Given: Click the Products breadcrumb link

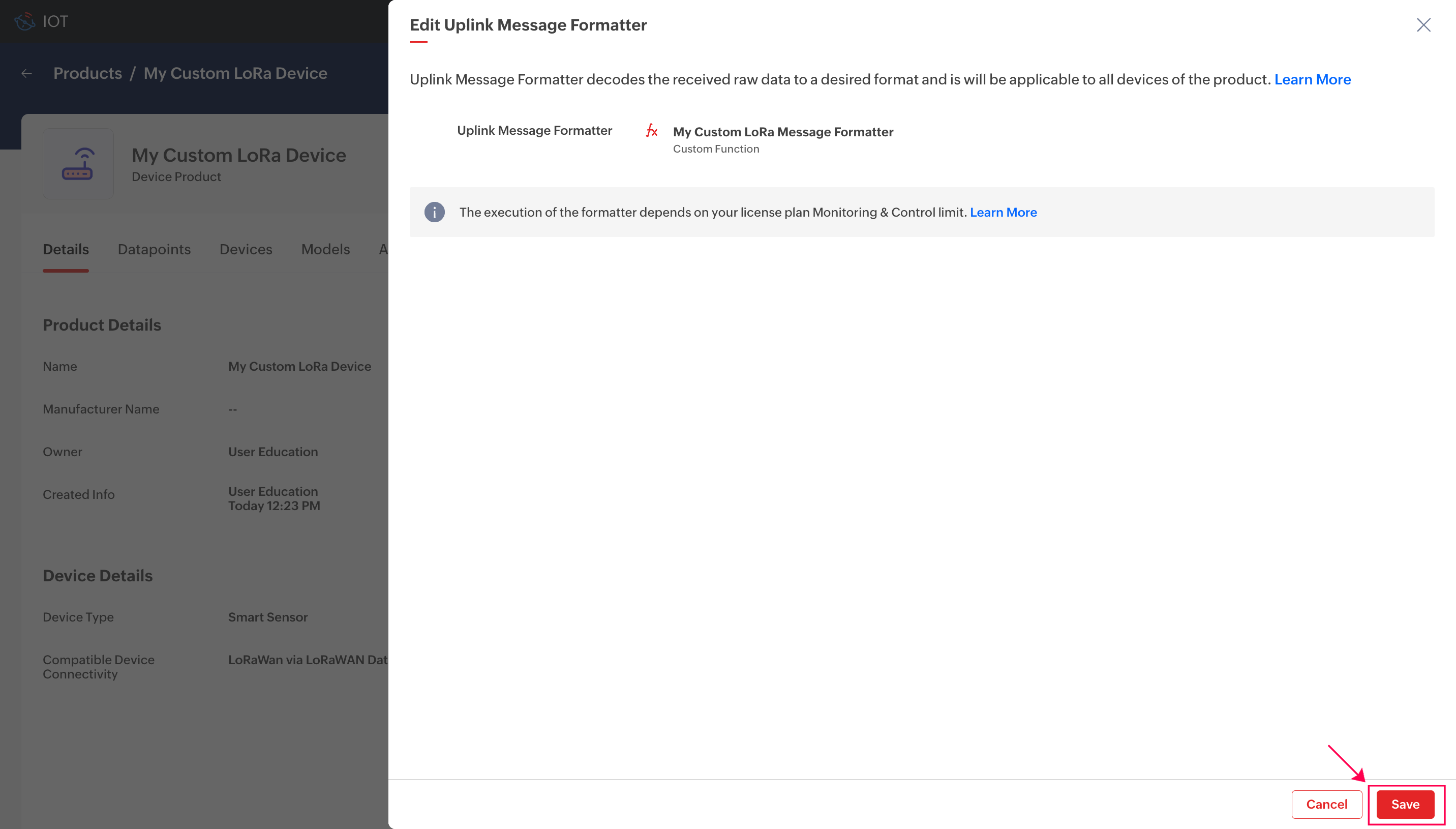Looking at the screenshot, I should [87, 73].
